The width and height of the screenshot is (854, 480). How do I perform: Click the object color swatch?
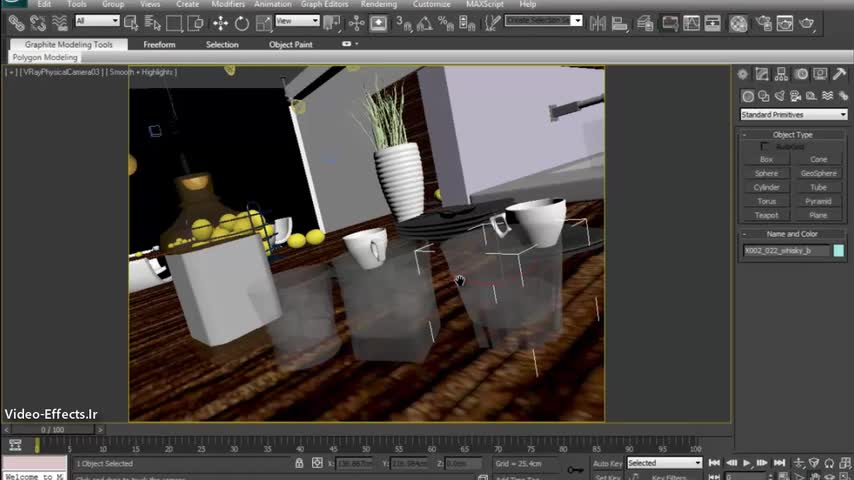(x=838, y=251)
